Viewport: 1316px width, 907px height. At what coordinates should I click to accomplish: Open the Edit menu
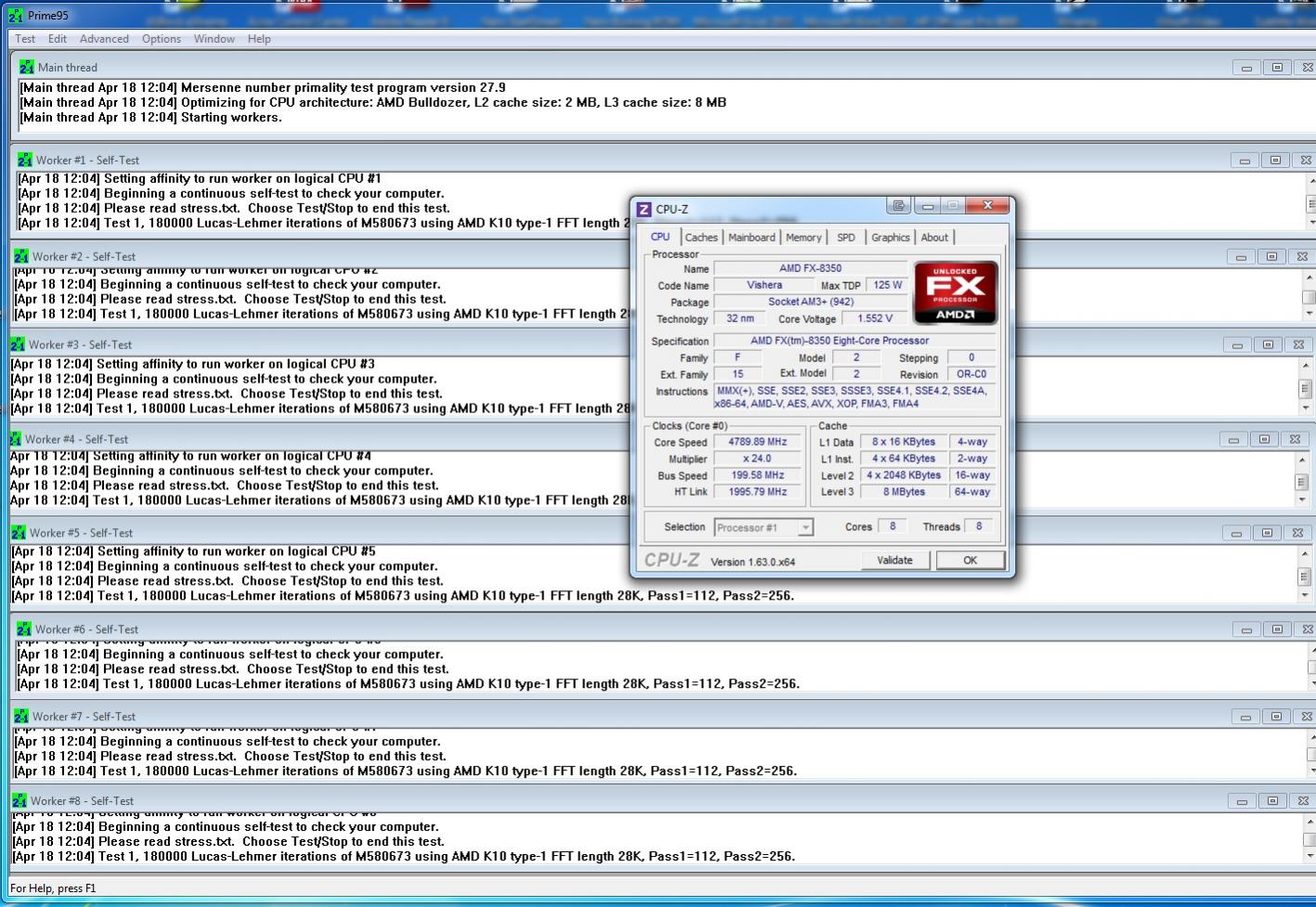(58, 39)
